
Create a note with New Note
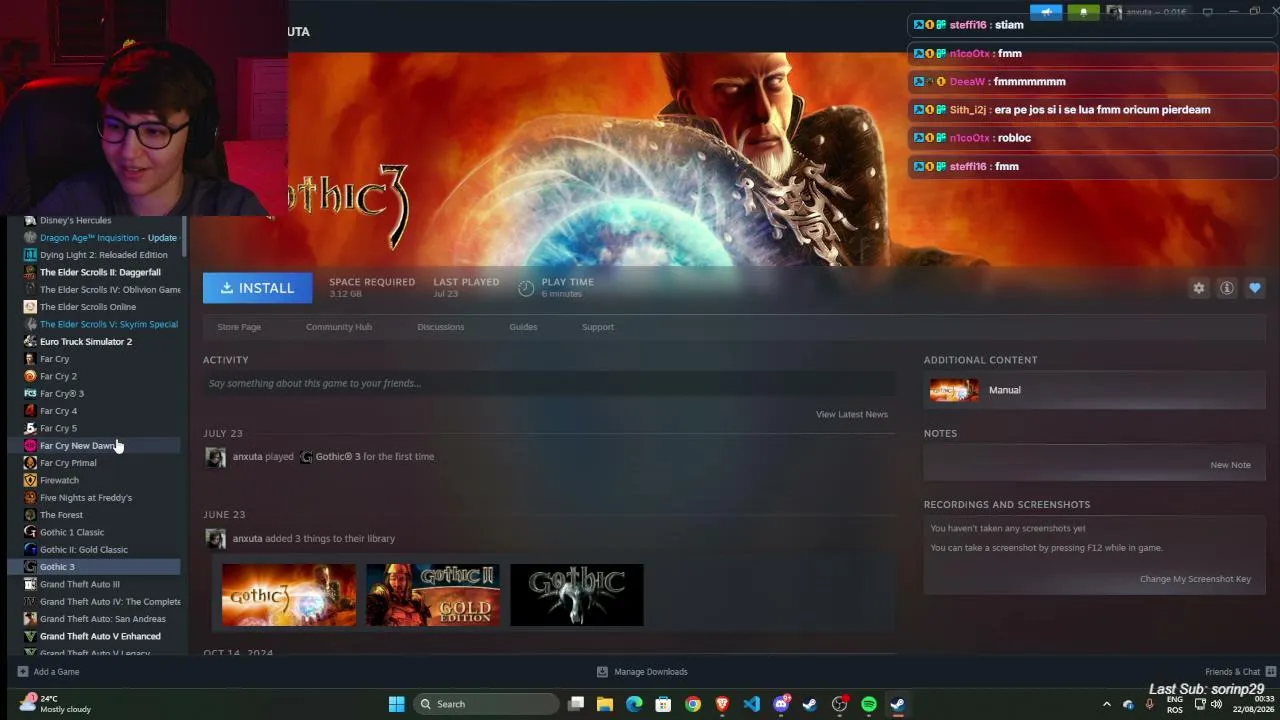[x=1230, y=465]
